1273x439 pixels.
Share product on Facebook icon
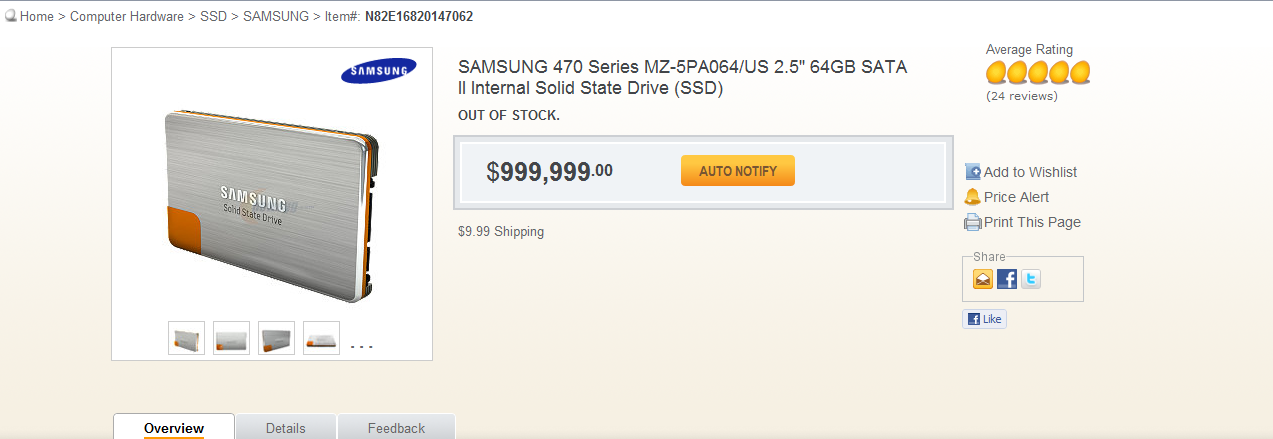1007,279
